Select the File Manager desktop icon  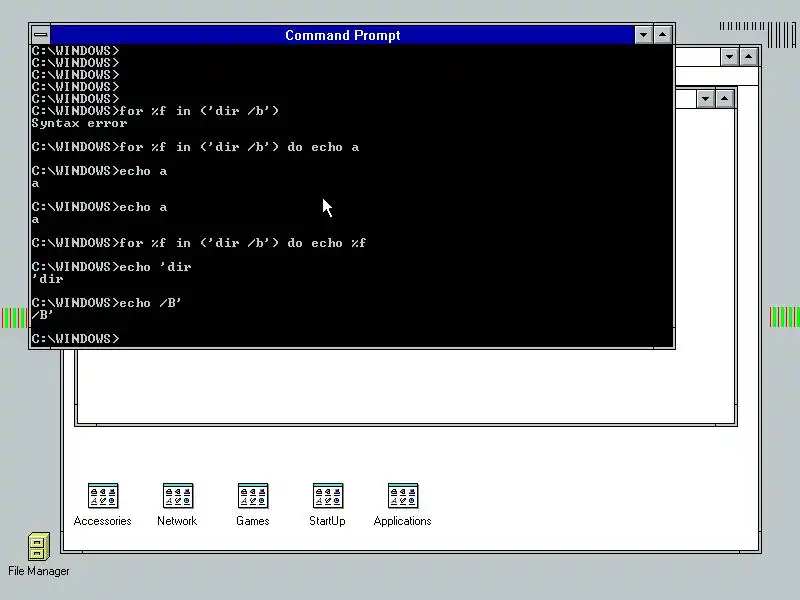click(39, 546)
